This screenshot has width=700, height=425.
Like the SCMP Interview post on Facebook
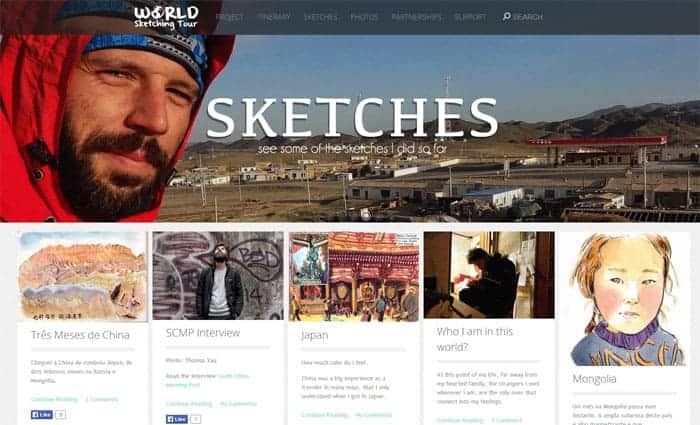pyautogui.click(x=176, y=419)
